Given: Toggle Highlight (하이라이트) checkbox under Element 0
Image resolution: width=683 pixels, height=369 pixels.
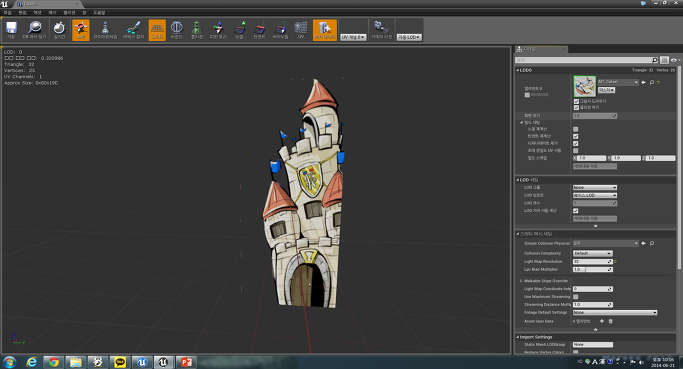Looking at the screenshot, I should pyautogui.click(x=527, y=95).
